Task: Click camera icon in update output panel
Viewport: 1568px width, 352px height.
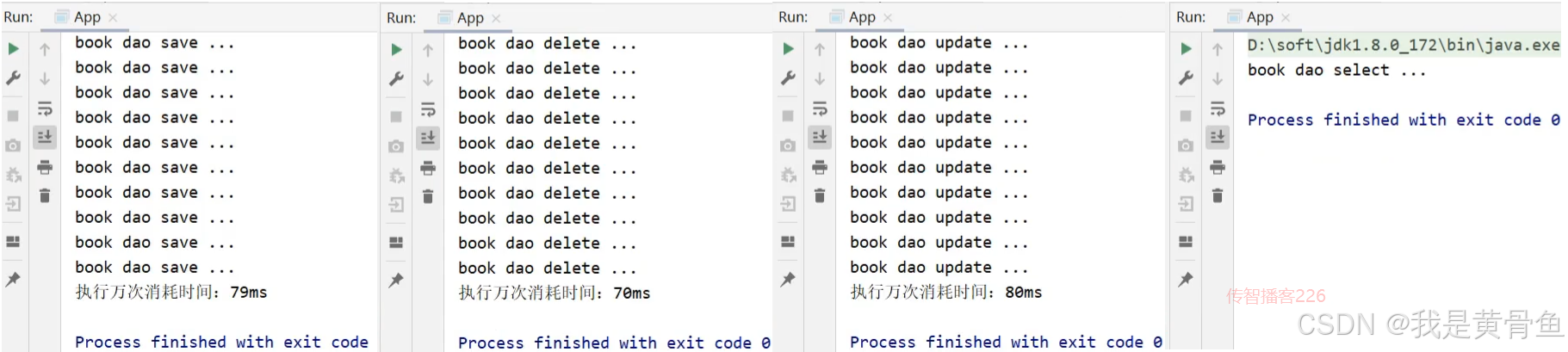Action: tap(788, 145)
